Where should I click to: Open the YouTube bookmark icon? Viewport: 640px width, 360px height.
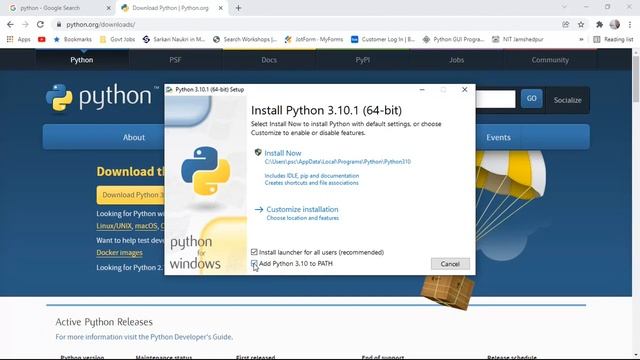pyautogui.click(x=42, y=39)
